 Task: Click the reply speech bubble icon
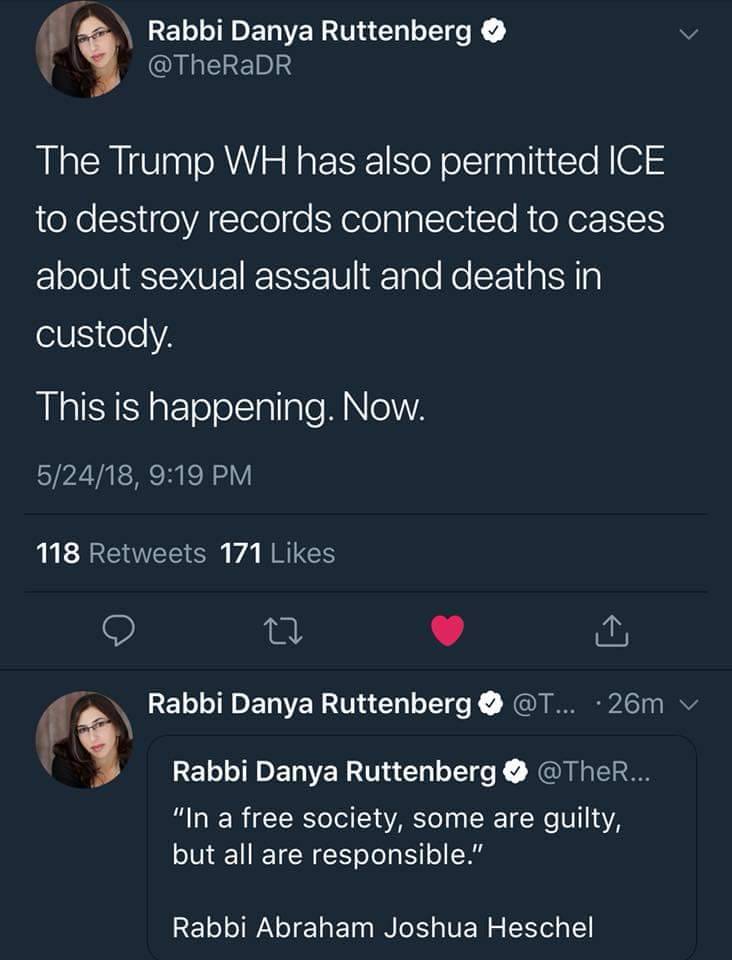click(120, 630)
